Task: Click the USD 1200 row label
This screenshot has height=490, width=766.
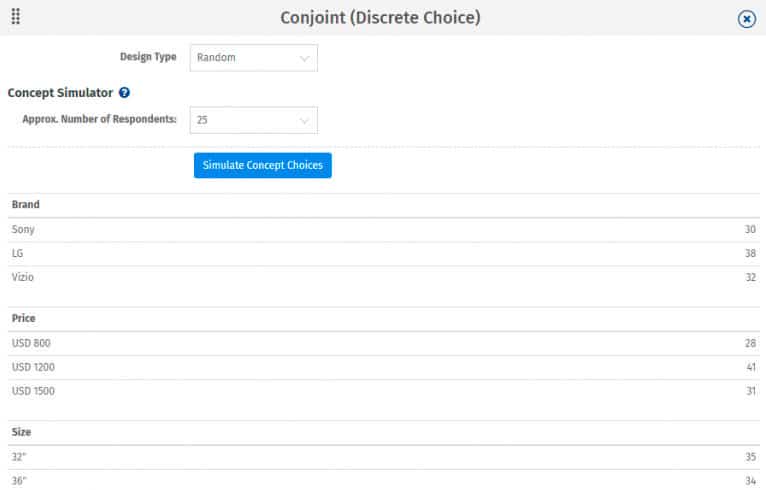Action: point(33,367)
